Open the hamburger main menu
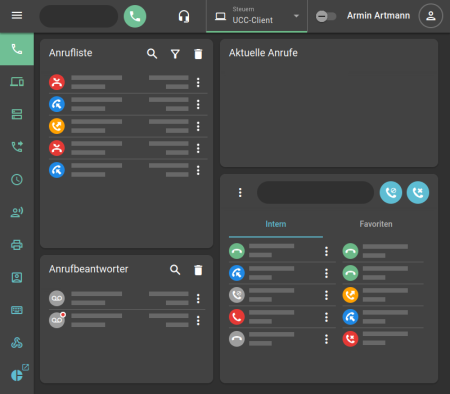The width and height of the screenshot is (450, 394). pyautogui.click(x=17, y=15)
